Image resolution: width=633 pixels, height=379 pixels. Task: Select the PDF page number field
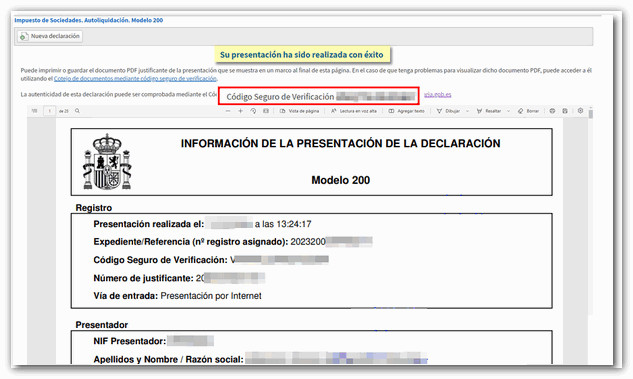tap(49, 111)
